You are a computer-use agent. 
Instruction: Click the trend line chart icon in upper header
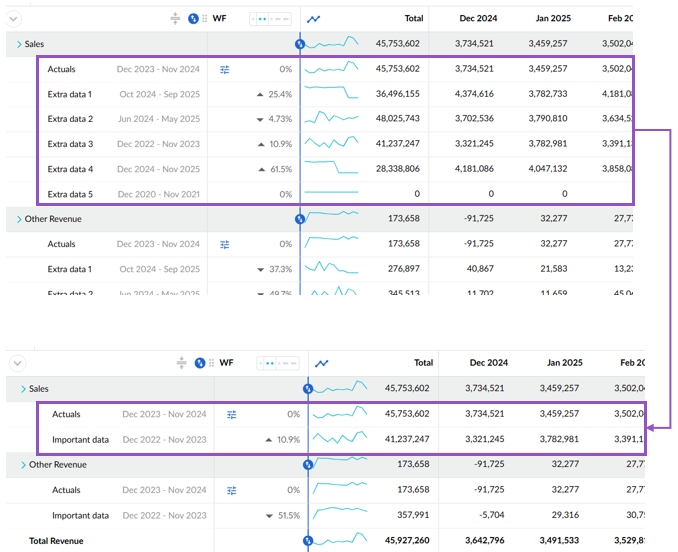pos(314,19)
